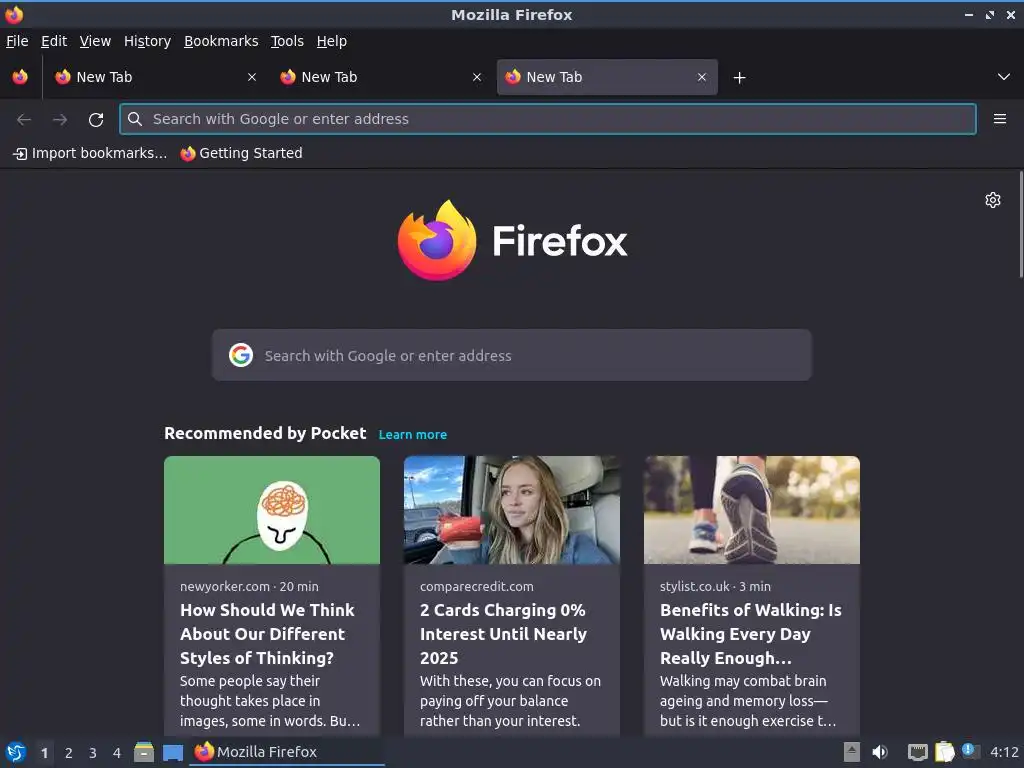Close the first New Tab
Viewport: 1024px width, 768px height.
tap(251, 77)
